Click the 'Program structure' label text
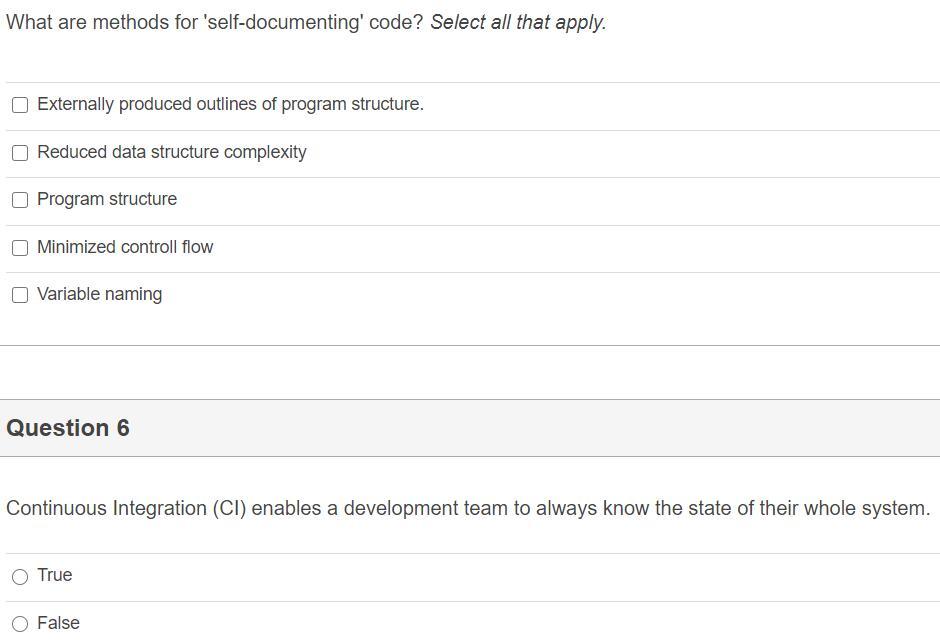 106,199
